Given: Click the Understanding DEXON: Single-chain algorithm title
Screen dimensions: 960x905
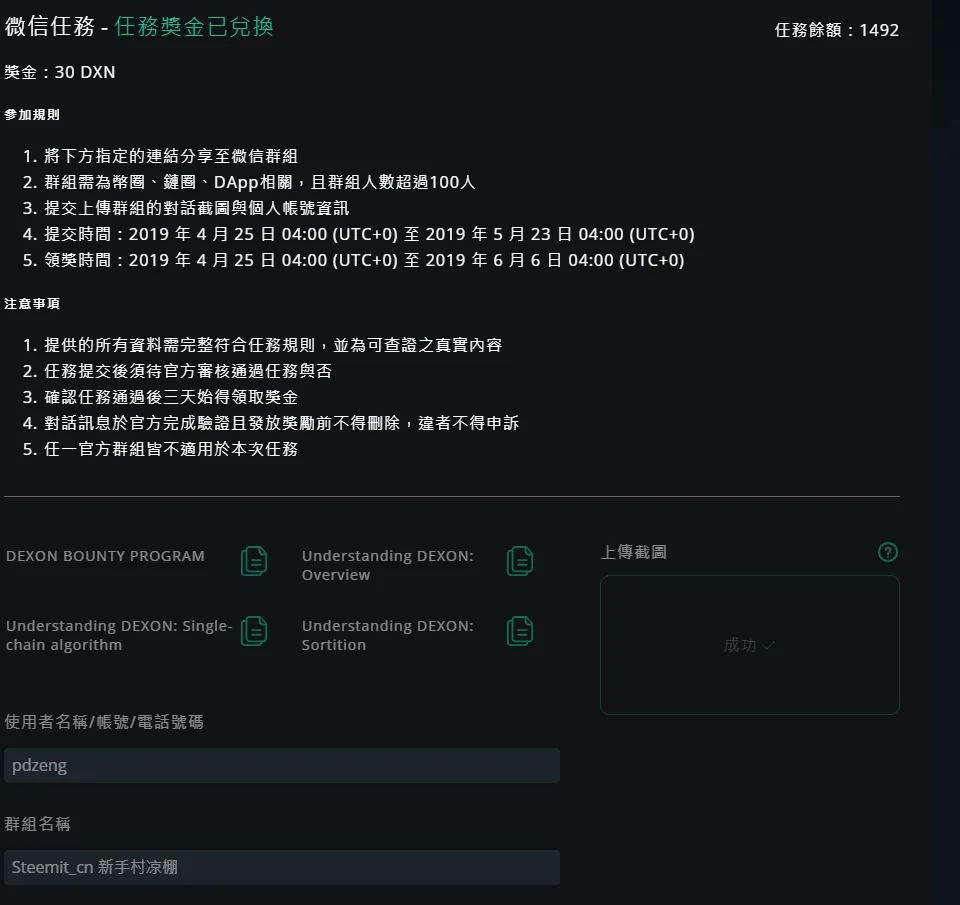Looking at the screenshot, I should [119, 635].
